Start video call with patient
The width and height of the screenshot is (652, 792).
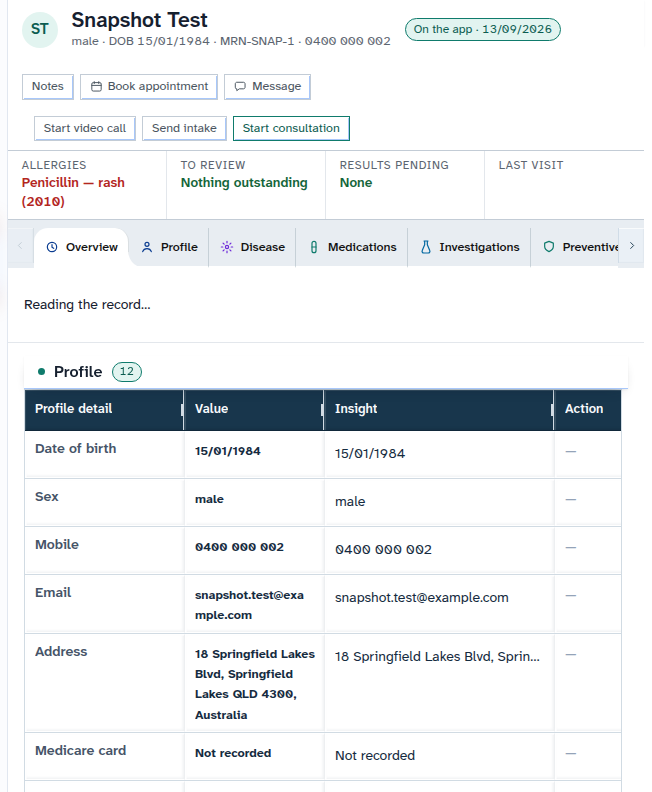click(x=85, y=128)
